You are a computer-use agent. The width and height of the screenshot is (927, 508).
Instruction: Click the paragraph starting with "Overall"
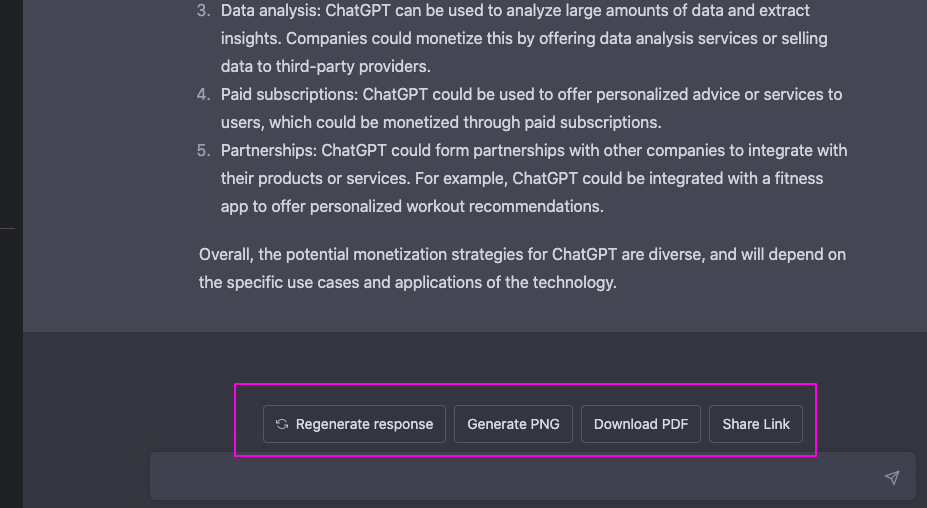pos(522,268)
